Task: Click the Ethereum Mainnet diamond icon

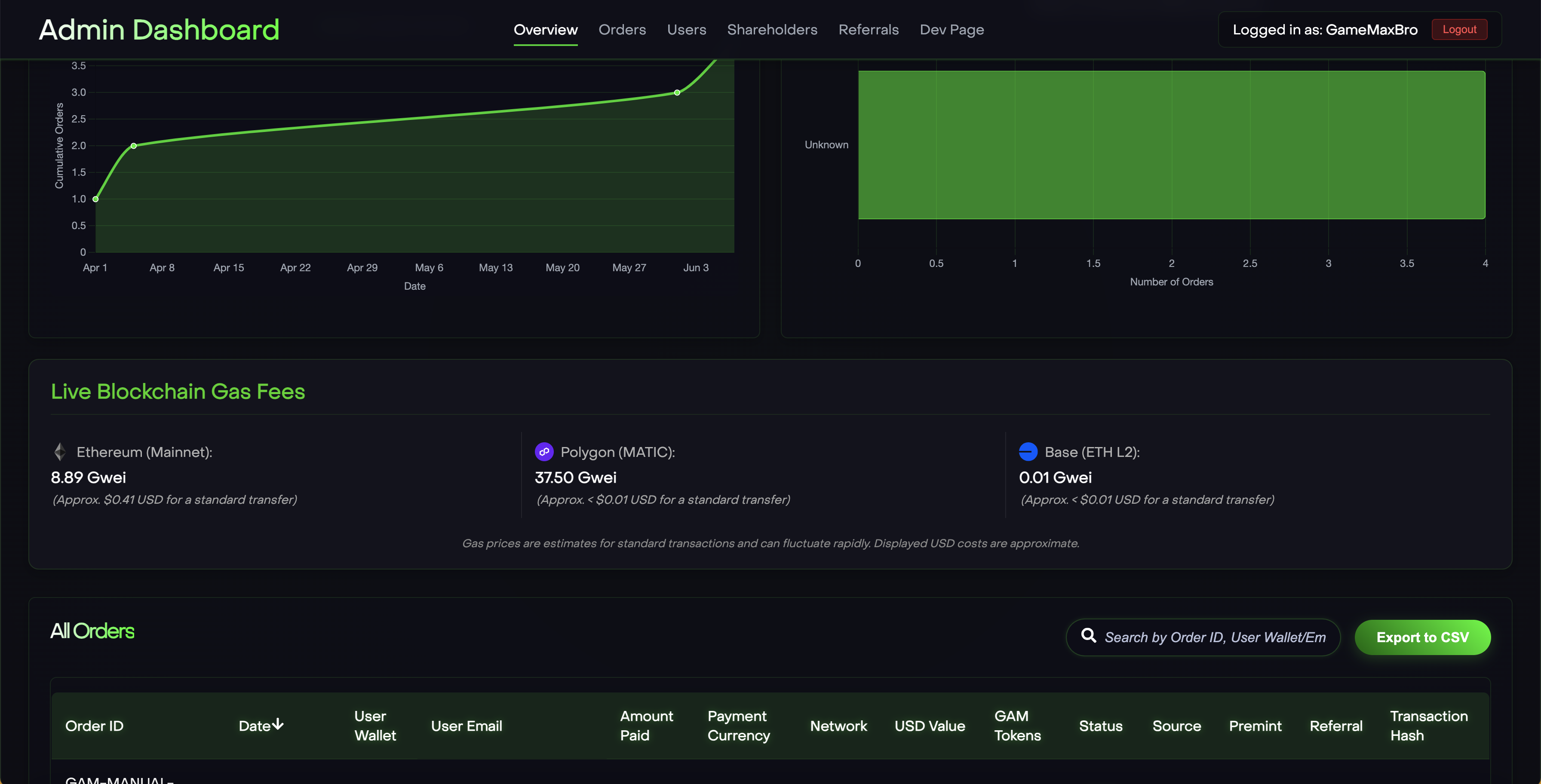Action: pos(60,452)
